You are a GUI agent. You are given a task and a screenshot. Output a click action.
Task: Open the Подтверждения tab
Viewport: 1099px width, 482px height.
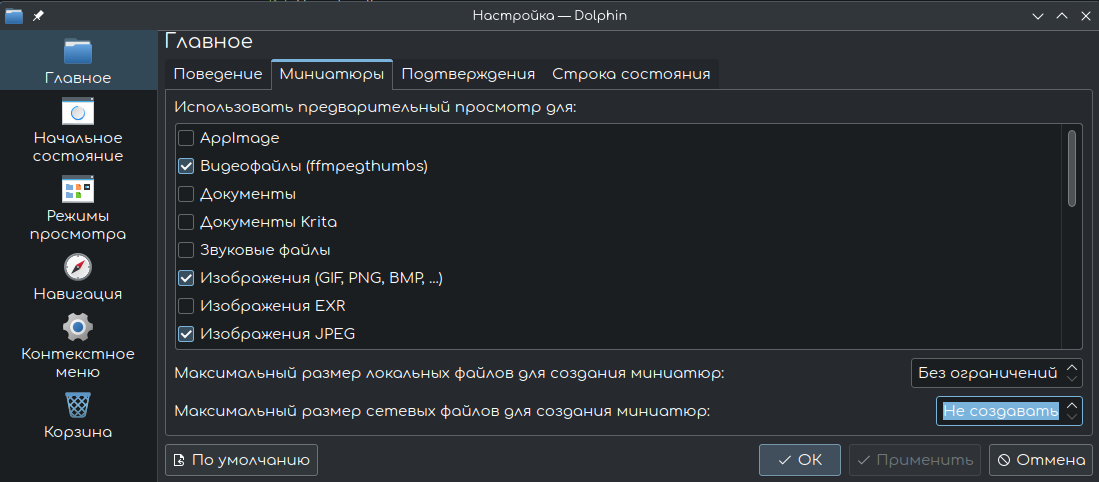coord(468,74)
